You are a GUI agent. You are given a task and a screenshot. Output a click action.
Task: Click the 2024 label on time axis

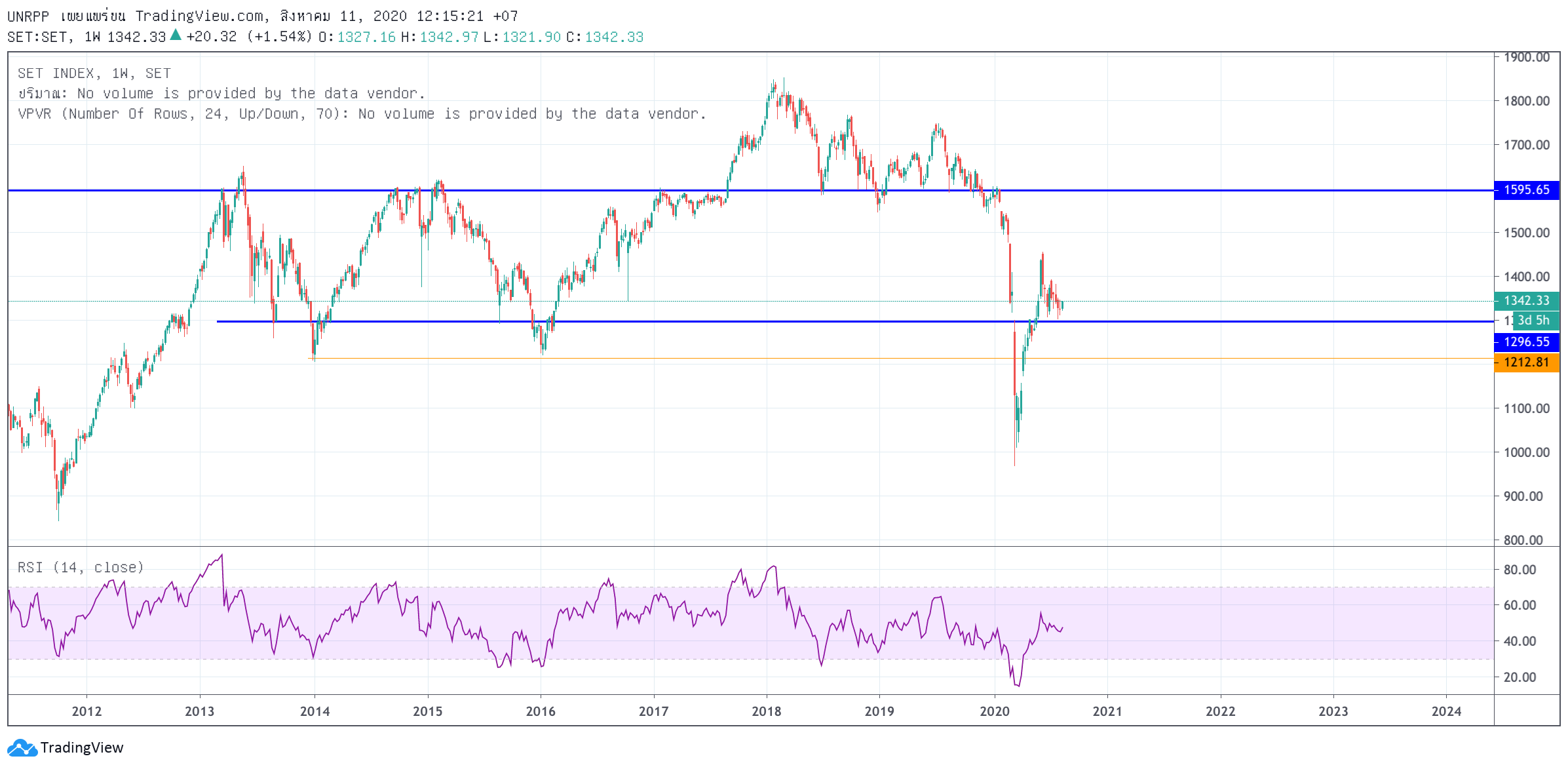pos(1446,712)
